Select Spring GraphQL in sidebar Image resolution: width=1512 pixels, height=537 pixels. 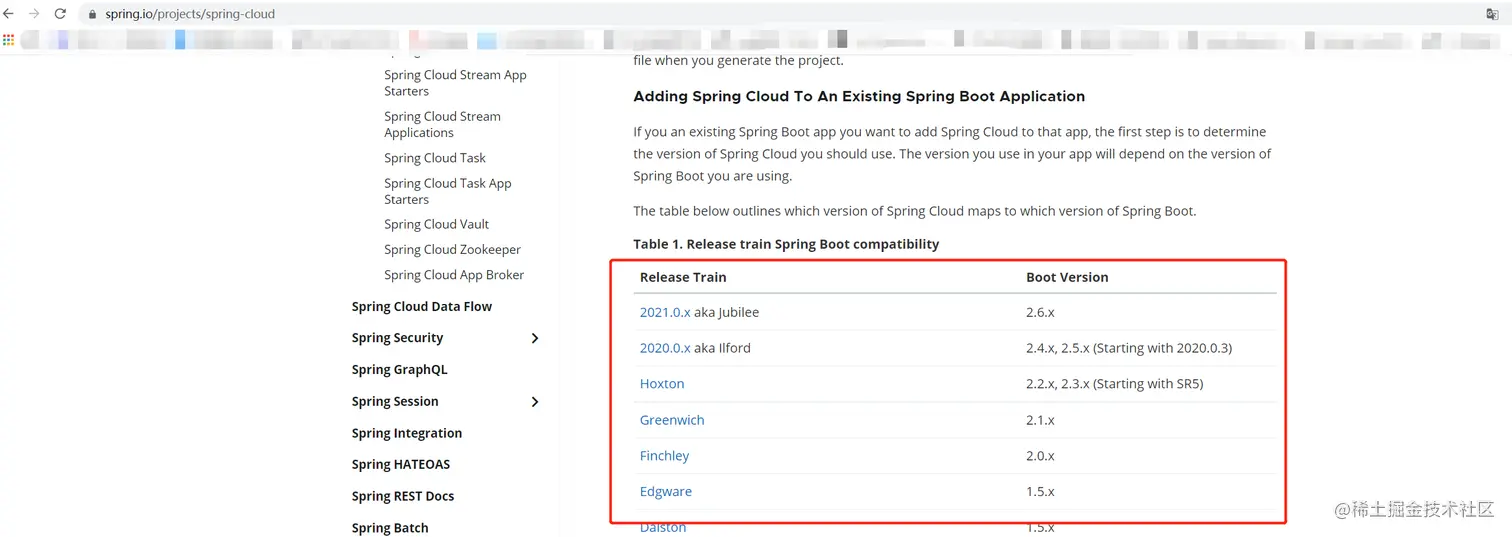click(x=399, y=370)
